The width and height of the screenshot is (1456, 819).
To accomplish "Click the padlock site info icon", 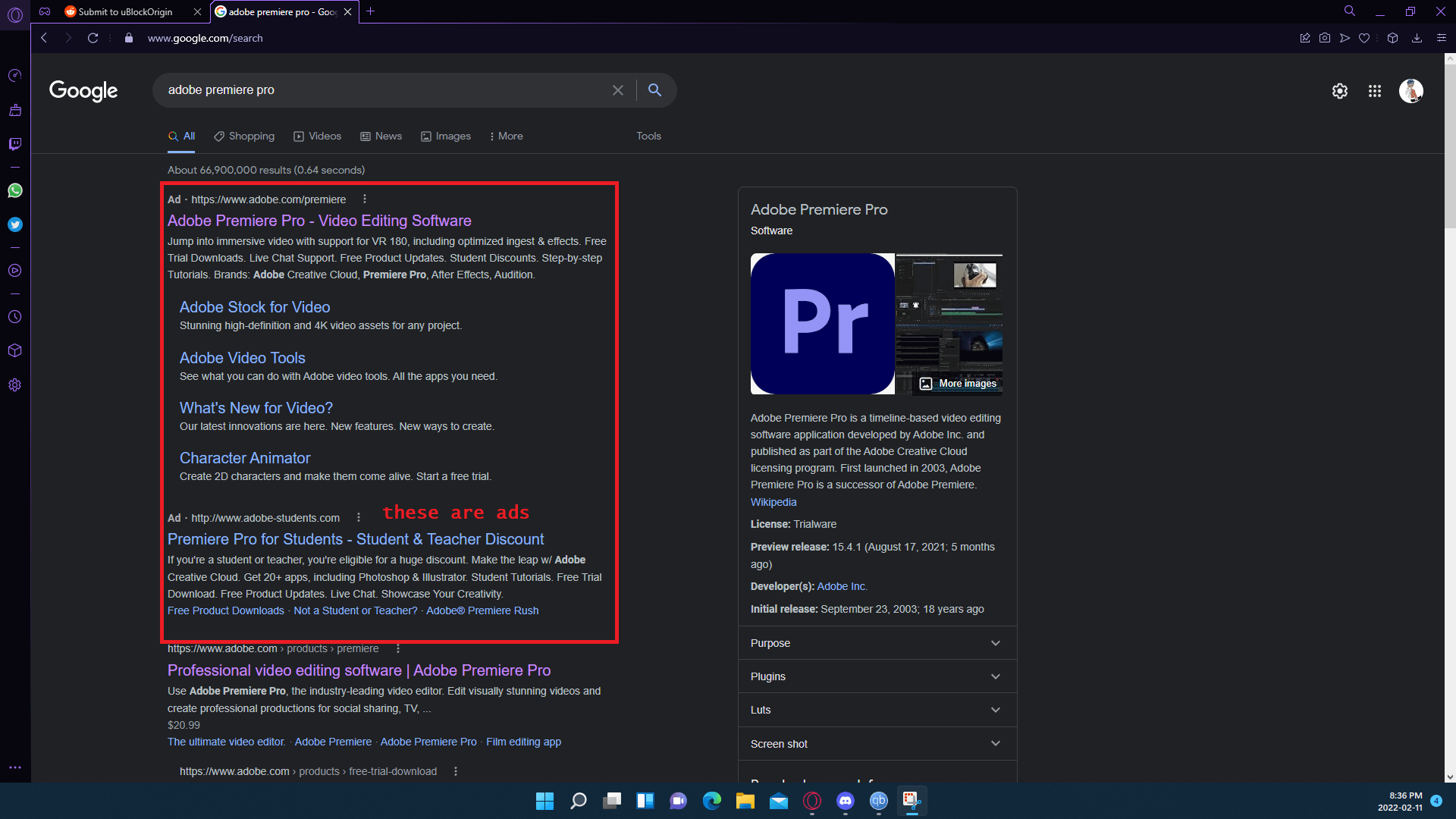I will [129, 38].
